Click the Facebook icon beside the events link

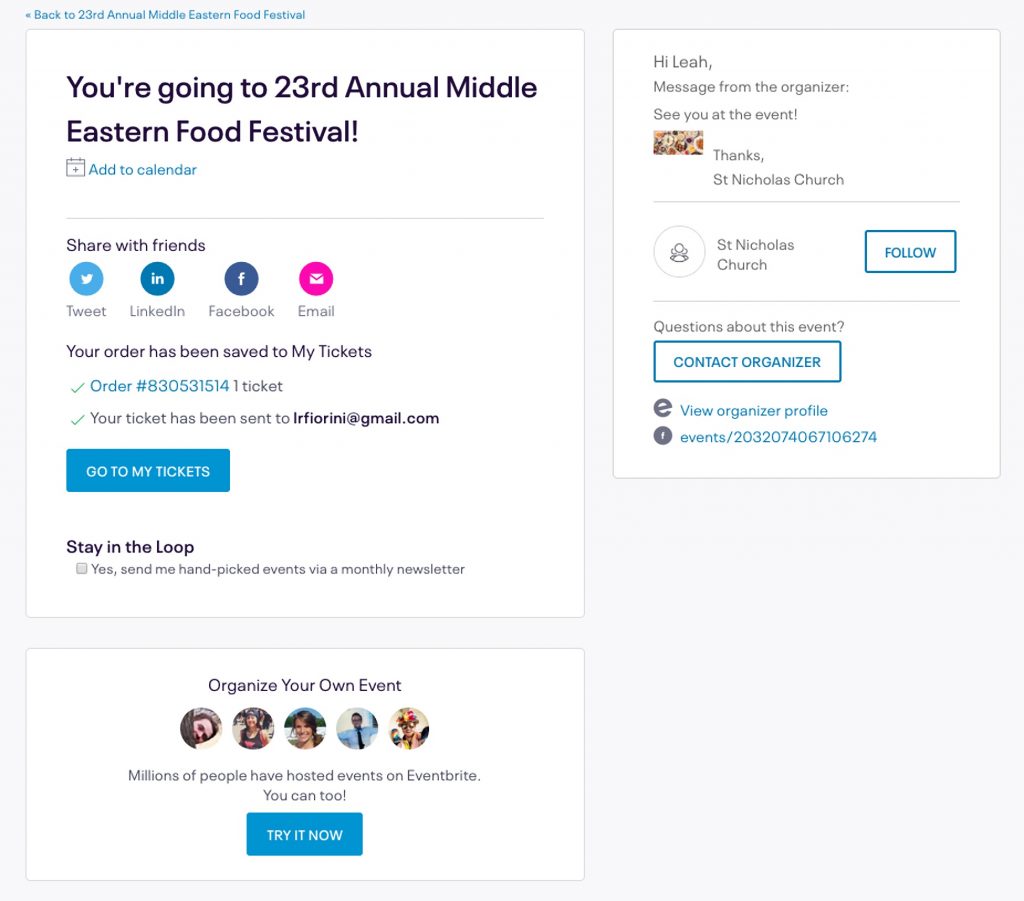point(662,437)
